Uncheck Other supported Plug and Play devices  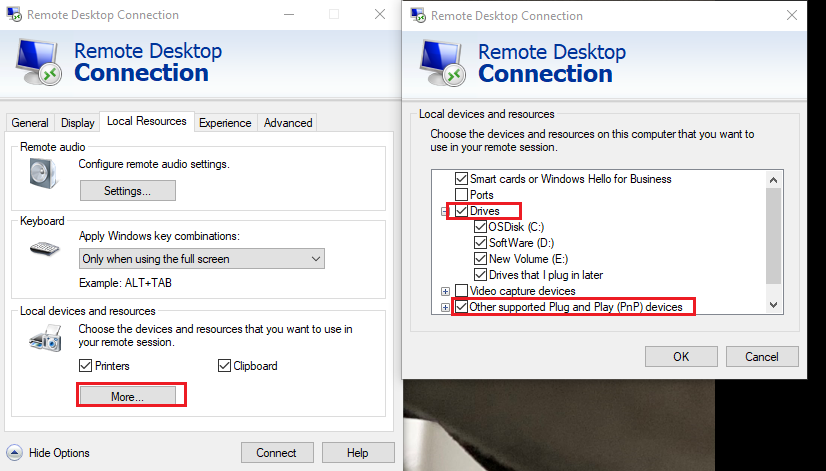(461, 307)
